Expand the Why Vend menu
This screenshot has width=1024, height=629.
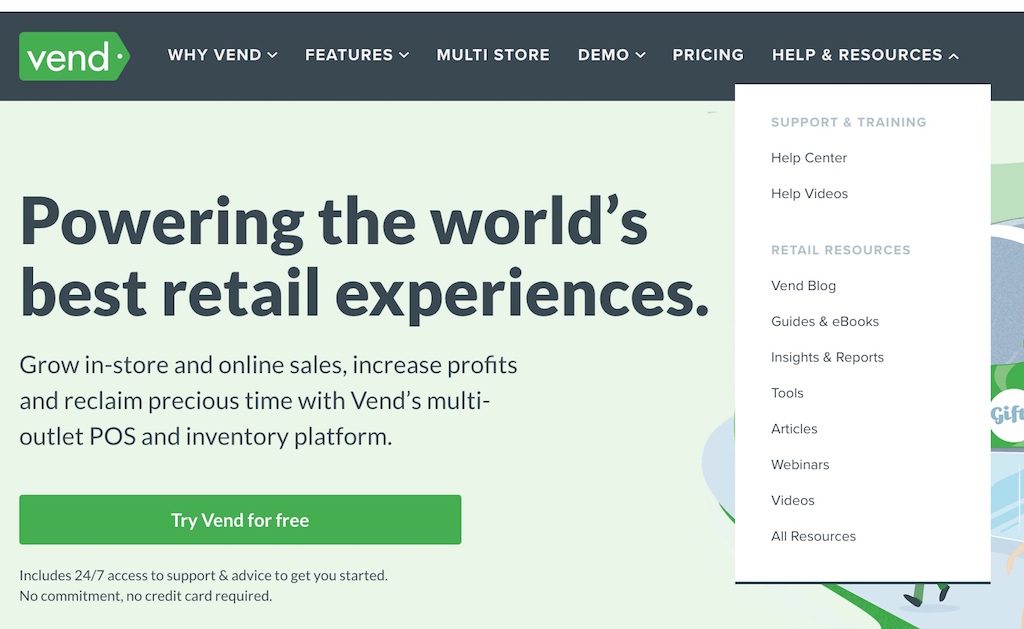(223, 55)
